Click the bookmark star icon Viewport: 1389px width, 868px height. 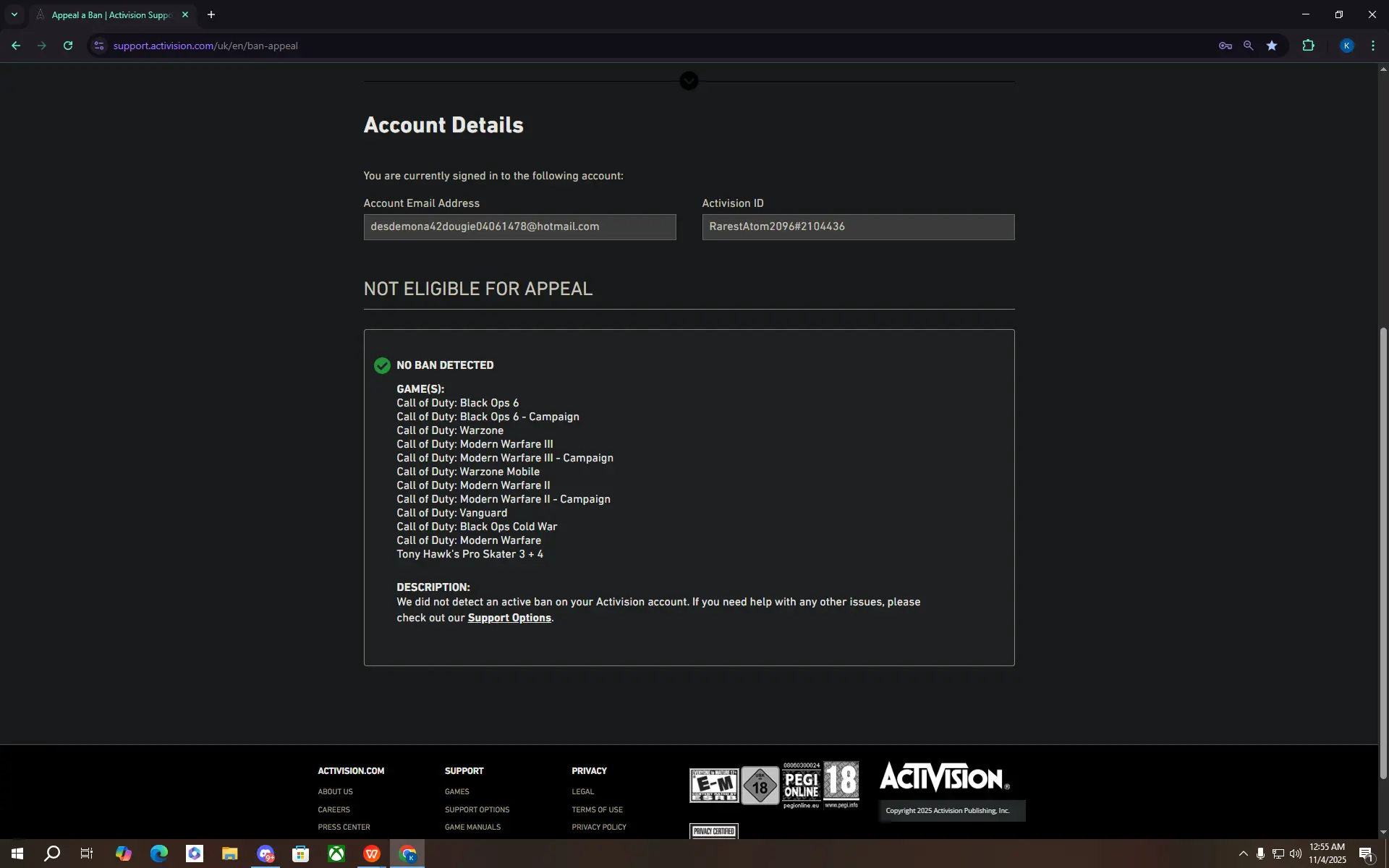[x=1272, y=46]
